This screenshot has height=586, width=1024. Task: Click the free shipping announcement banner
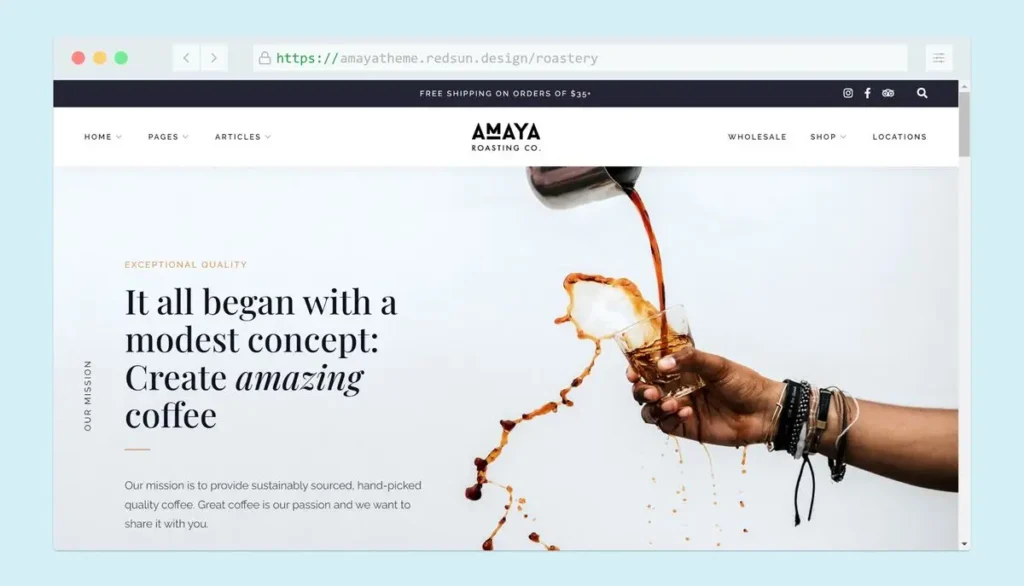[505, 93]
